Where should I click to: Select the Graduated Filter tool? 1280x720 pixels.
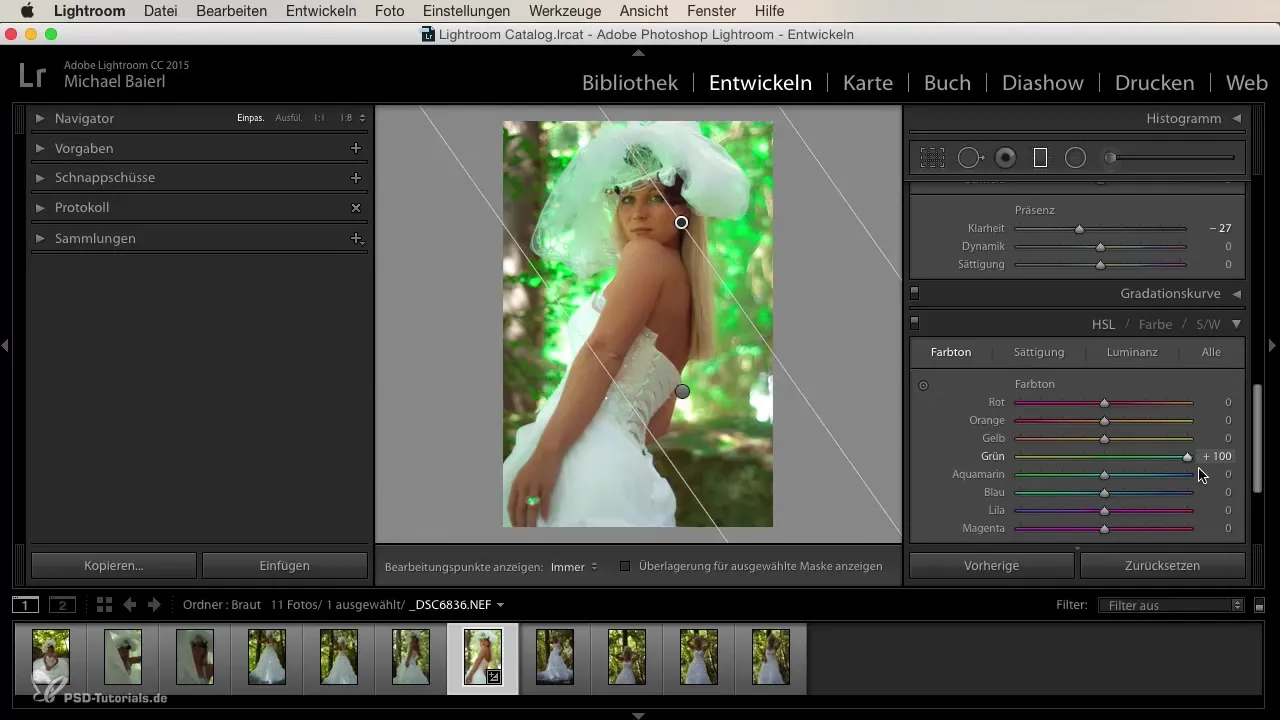pyautogui.click(x=1040, y=158)
